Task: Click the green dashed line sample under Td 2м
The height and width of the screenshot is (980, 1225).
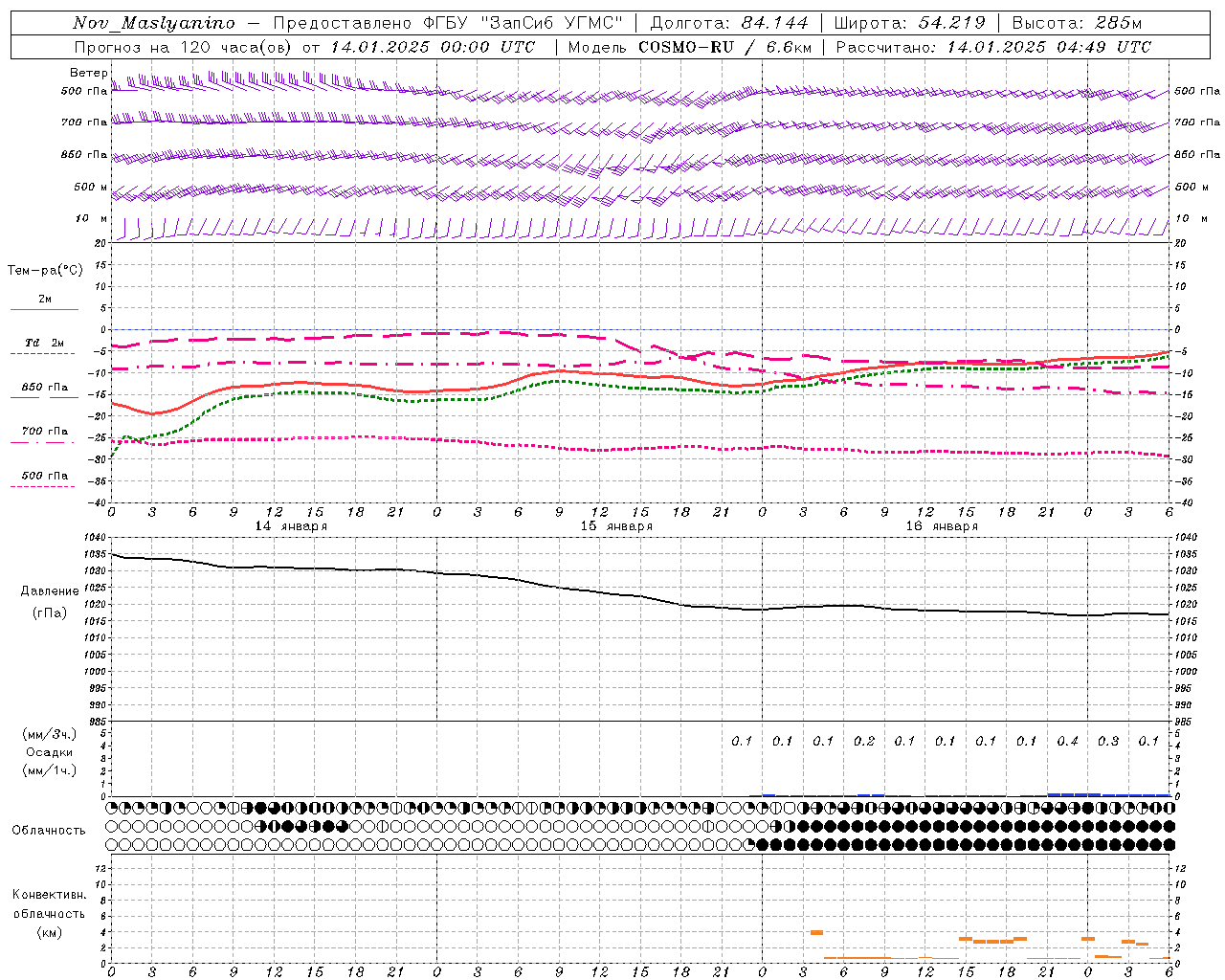Action: (44, 353)
